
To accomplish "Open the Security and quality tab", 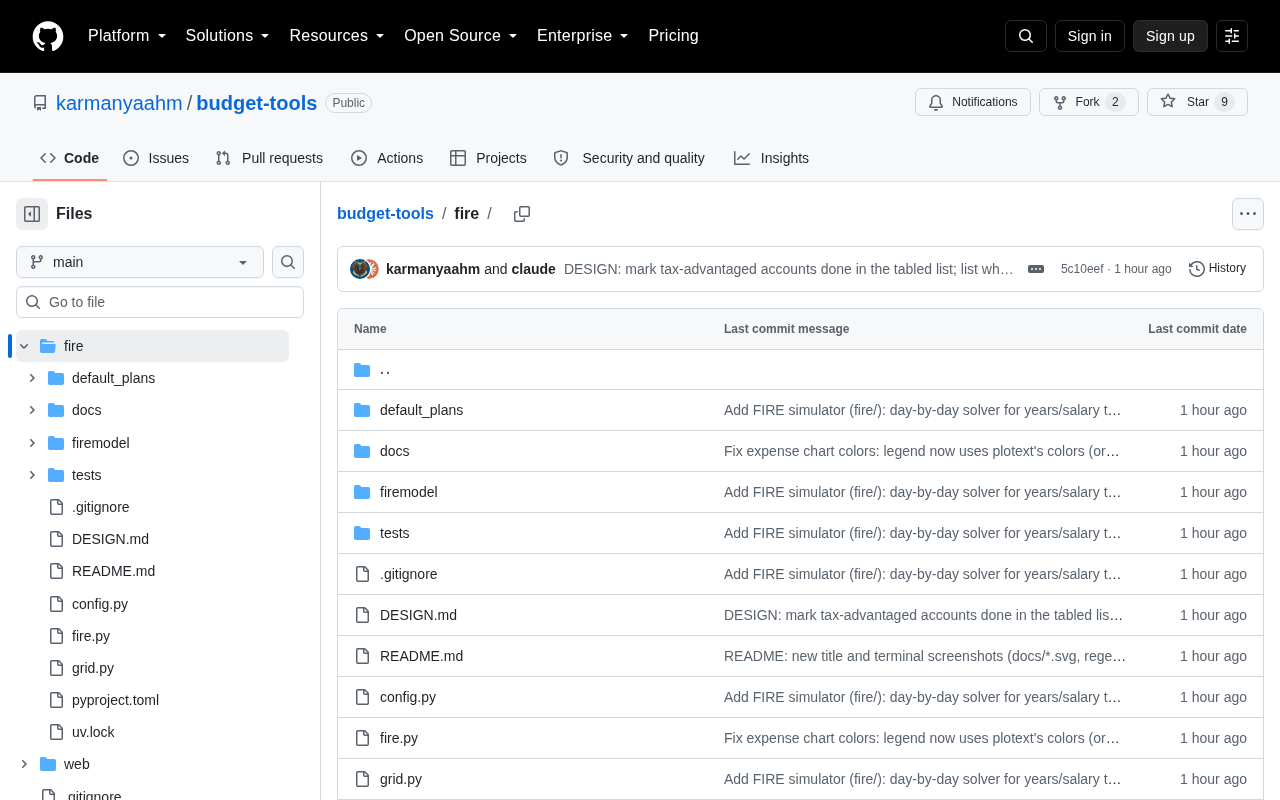I will 629,158.
